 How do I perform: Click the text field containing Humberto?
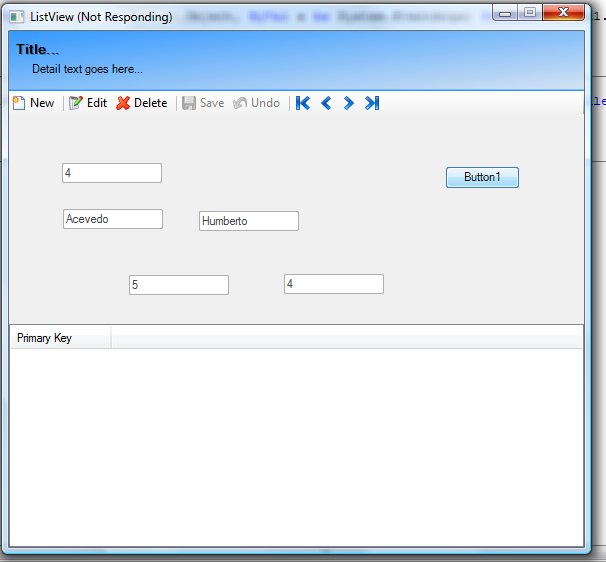(248, 221)
